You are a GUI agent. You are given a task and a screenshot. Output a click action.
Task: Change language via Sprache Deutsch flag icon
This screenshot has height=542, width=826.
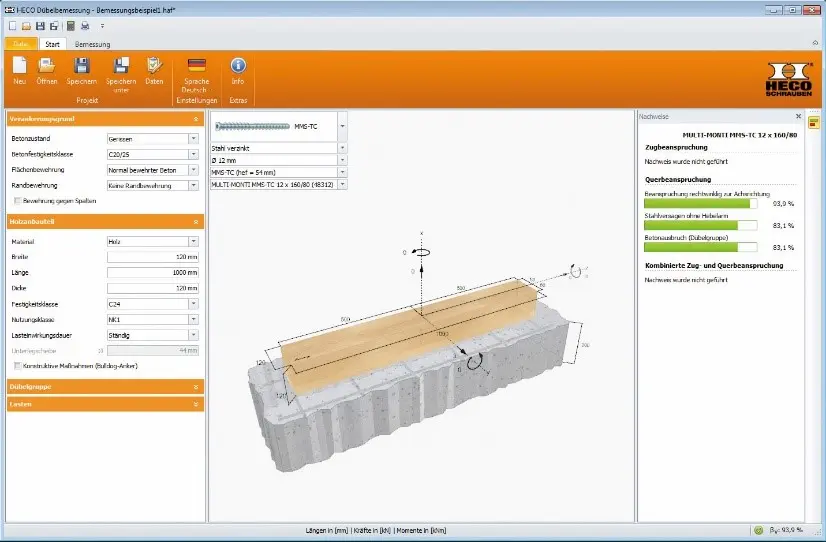(x=196, y=65)
